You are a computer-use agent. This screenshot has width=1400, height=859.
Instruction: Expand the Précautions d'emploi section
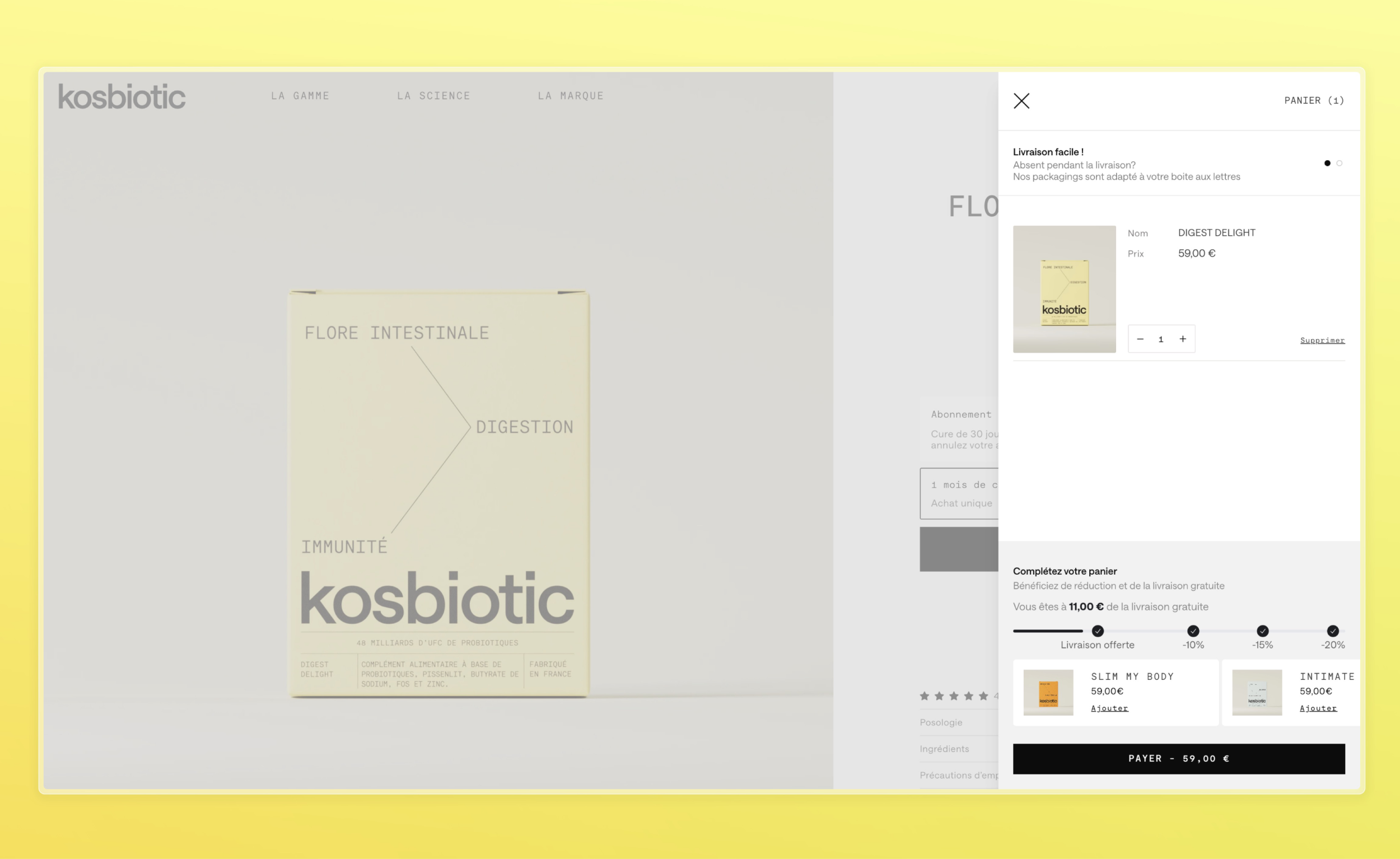click(x=959, y=775)
